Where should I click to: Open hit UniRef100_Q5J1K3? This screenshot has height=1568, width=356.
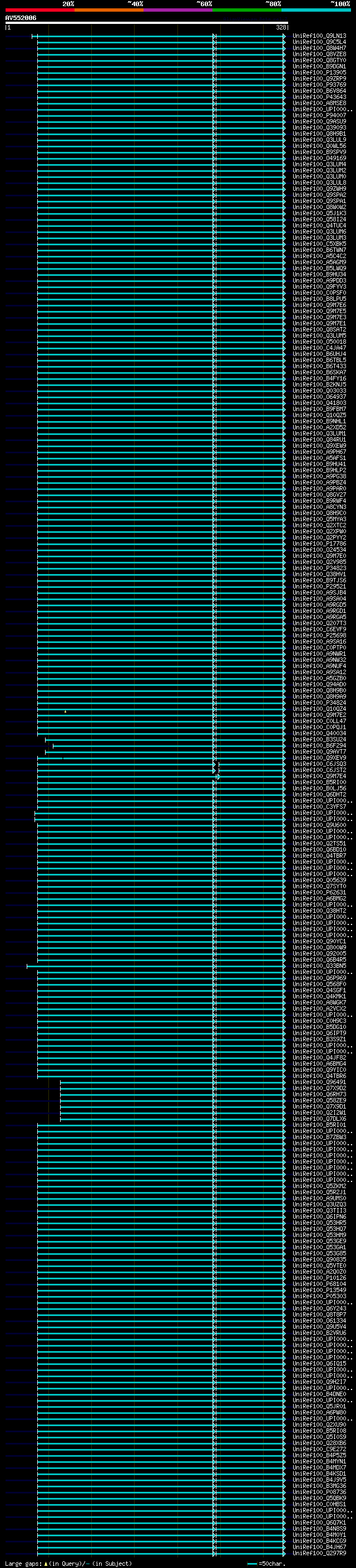tap(319, 213)
